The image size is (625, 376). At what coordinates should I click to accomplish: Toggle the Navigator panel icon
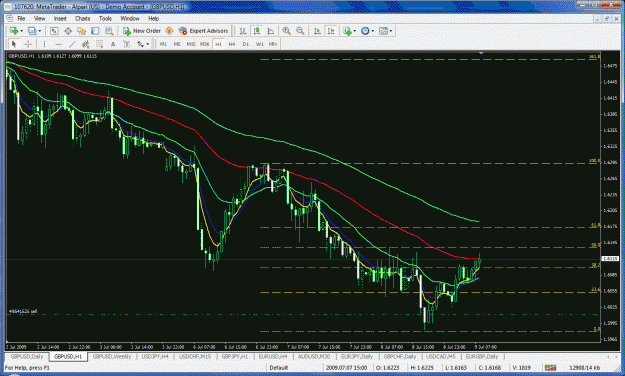pyautogui.click(x=81, y=31)
